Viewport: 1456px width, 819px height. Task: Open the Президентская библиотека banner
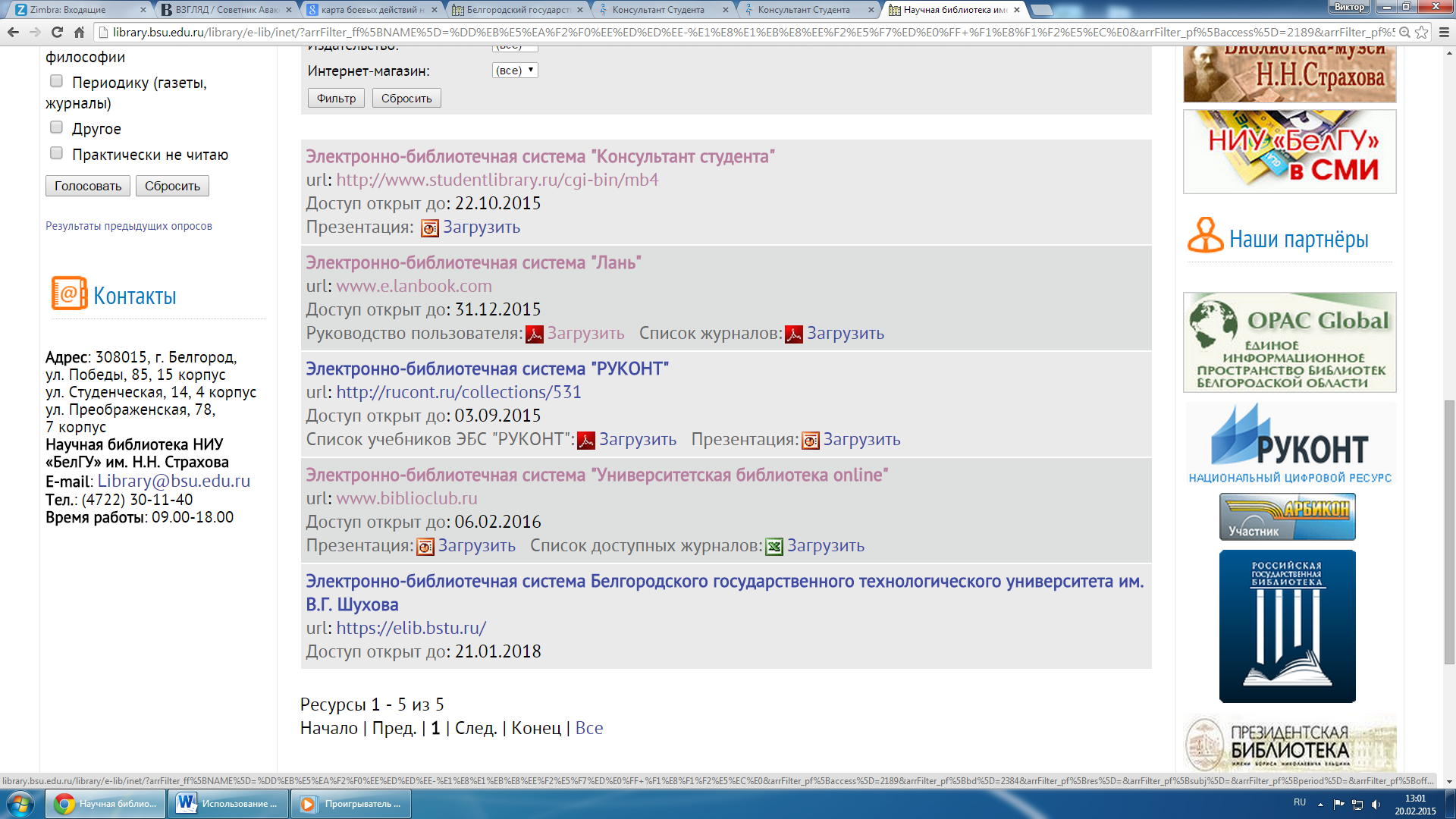(x=1289, y=743)
